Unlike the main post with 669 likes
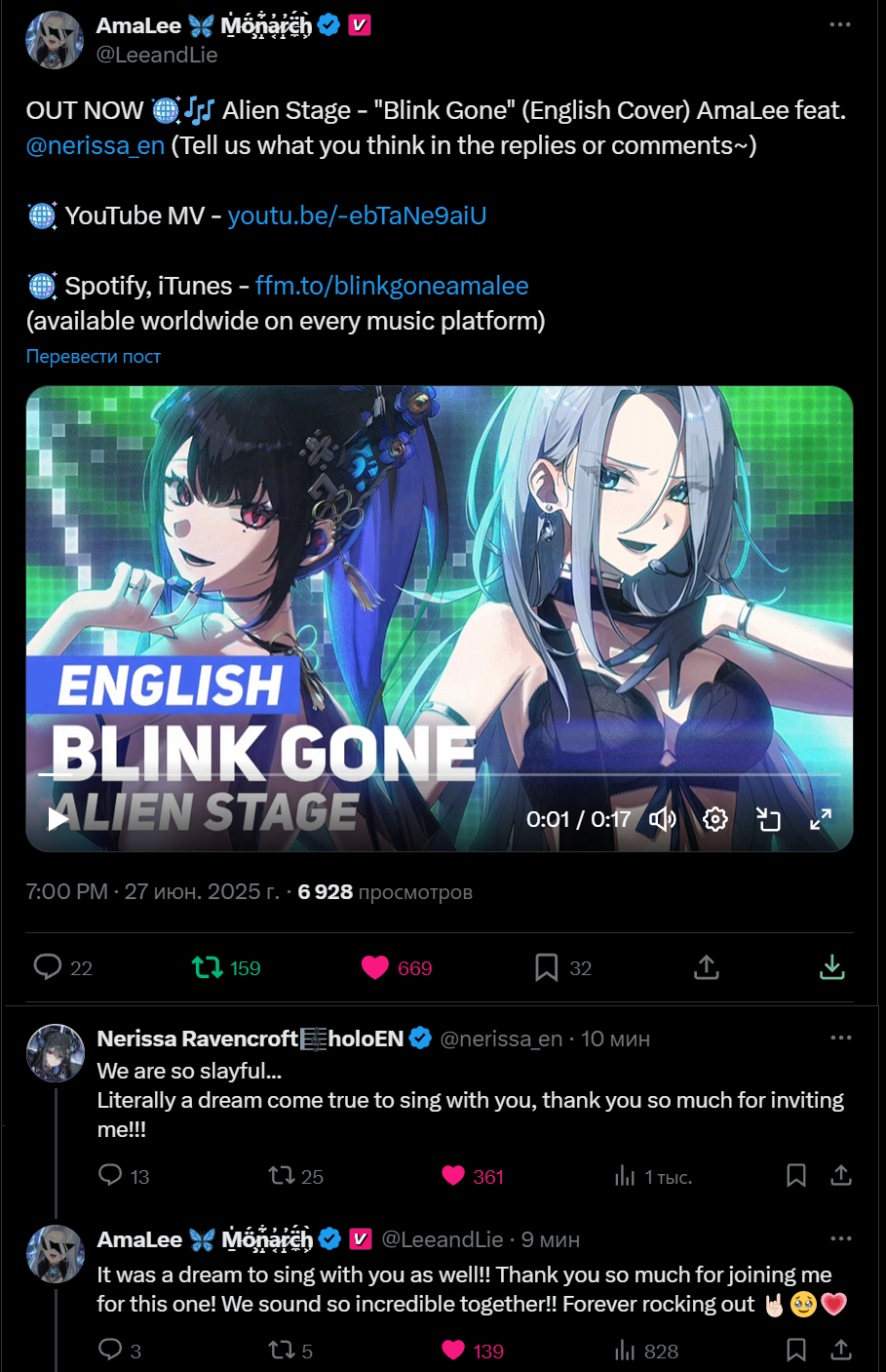Viewport: 886px width, 1372px height. point(396,967)
